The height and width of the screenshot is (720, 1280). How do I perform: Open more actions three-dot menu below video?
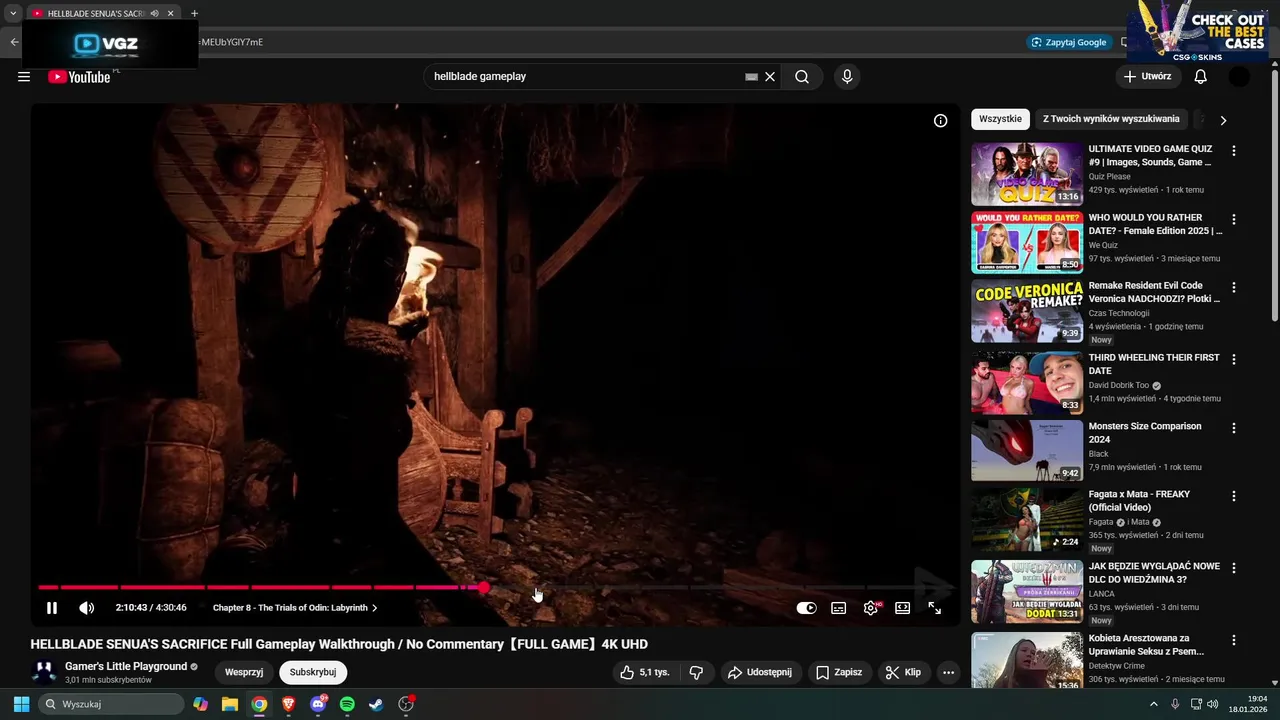point(948,672)
